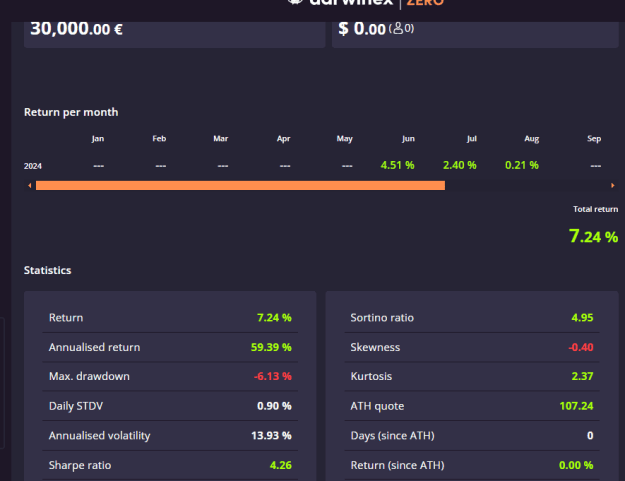Image resolution: width=625 pixels, height=481 pixels.
Task: Click the Total return label
Action: click(x=596, y=209)
